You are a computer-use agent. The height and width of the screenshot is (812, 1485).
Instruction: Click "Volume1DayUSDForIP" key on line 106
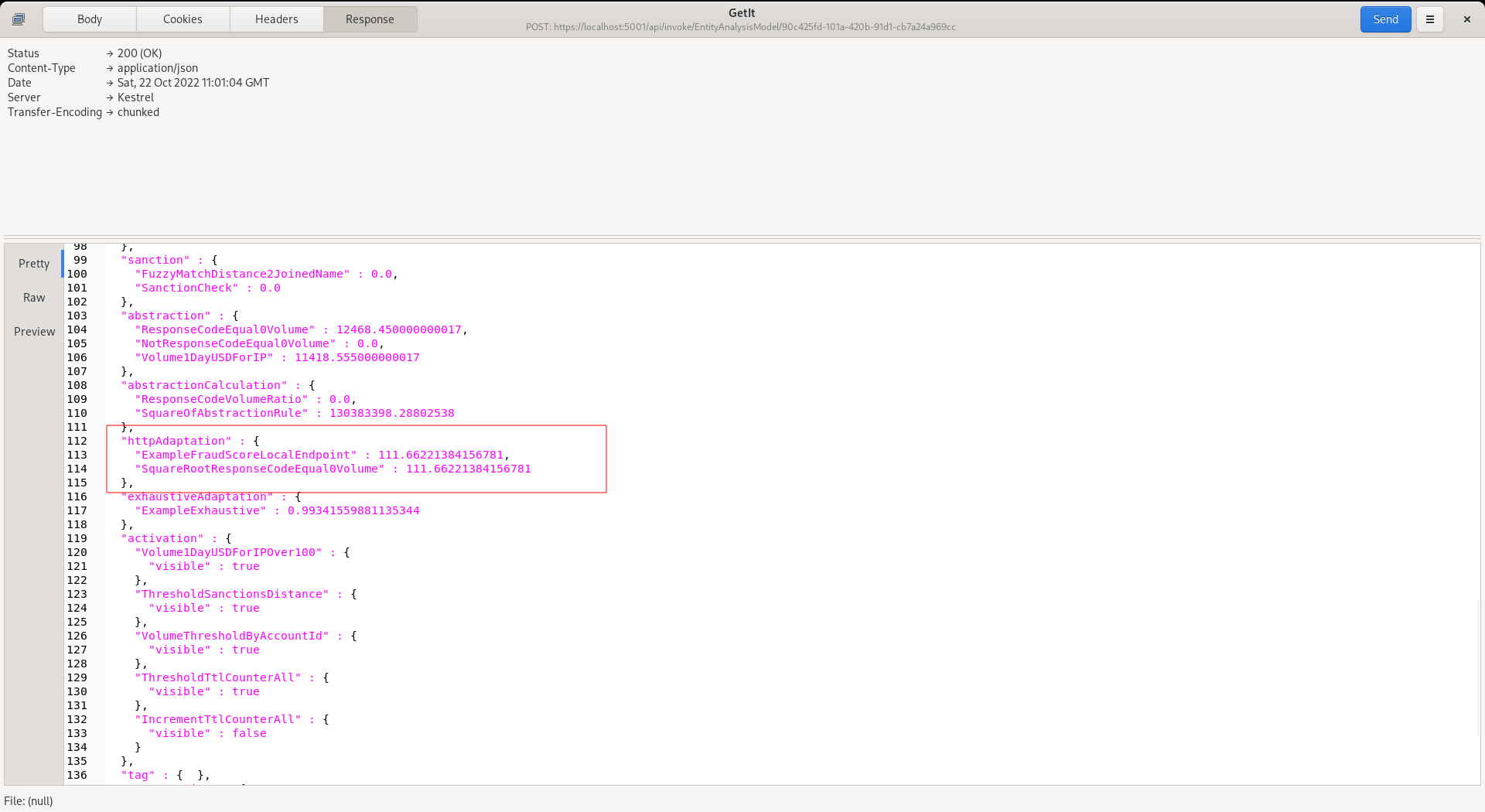click(x=204, y=358)
